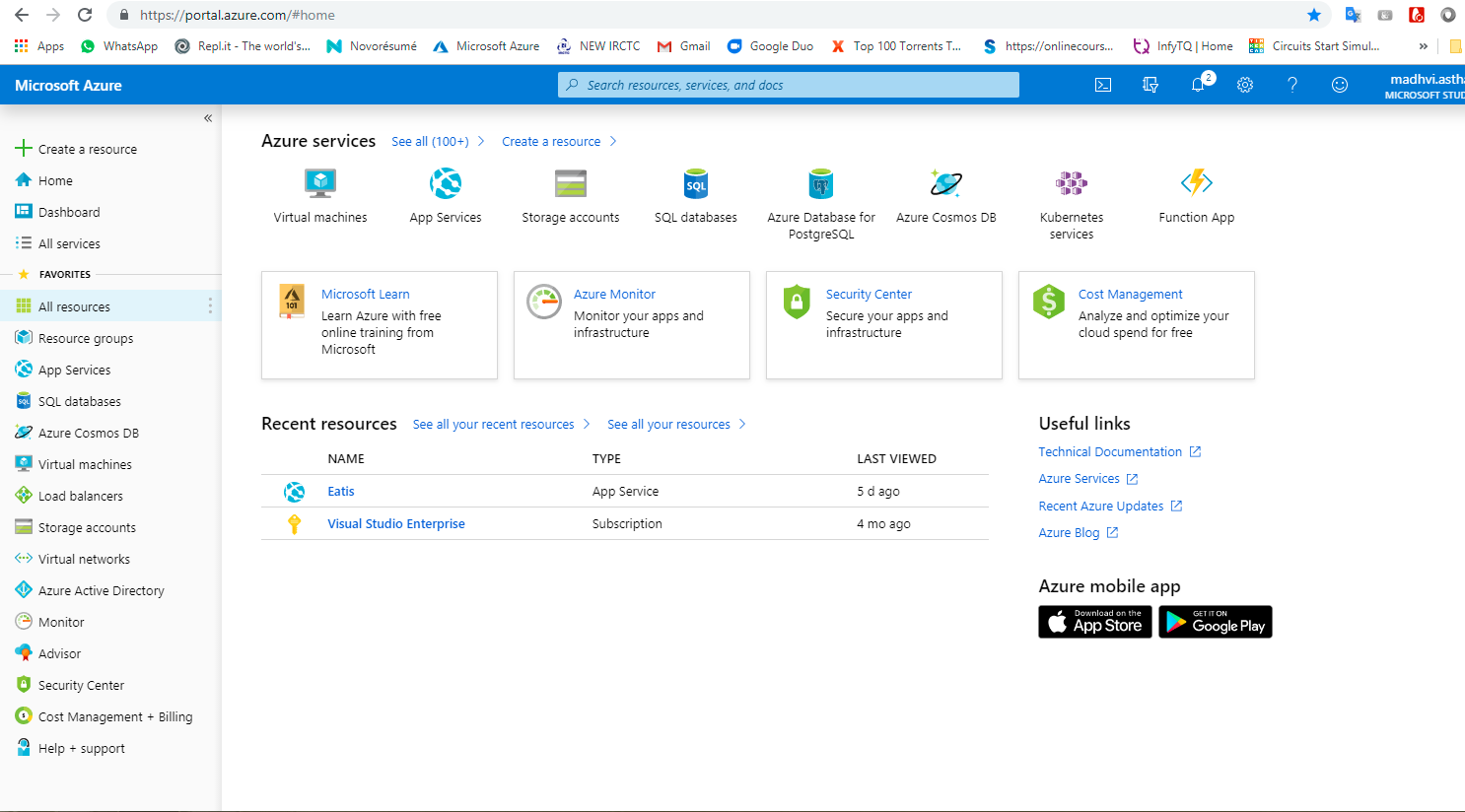Download from the App Store badge
Screen dimensions: 1465x812
pos(1095,622)
